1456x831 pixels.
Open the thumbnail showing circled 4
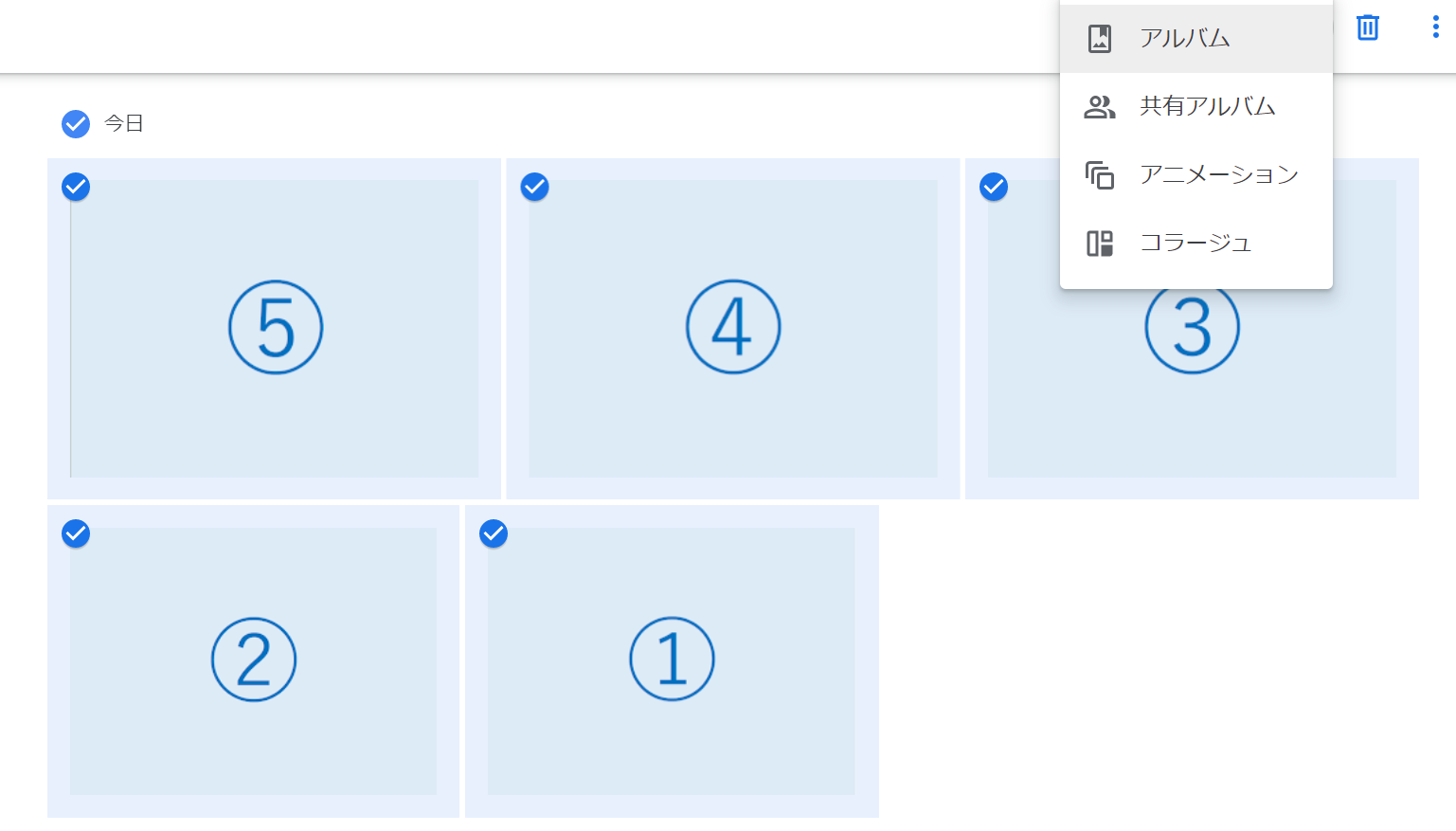pos(733,328)
